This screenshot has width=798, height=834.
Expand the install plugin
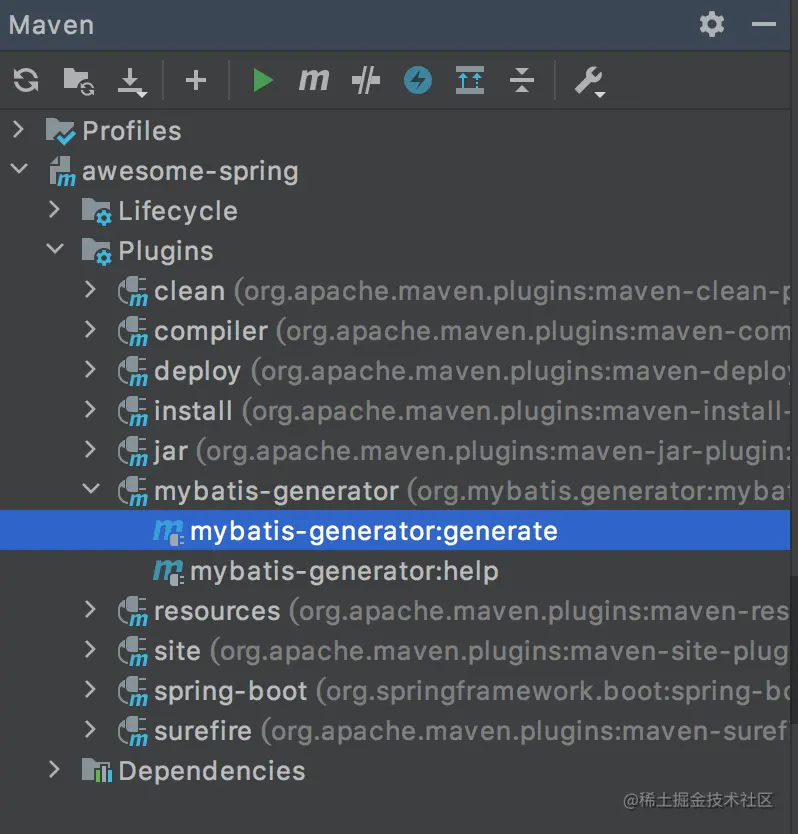(x=90, y=410)
